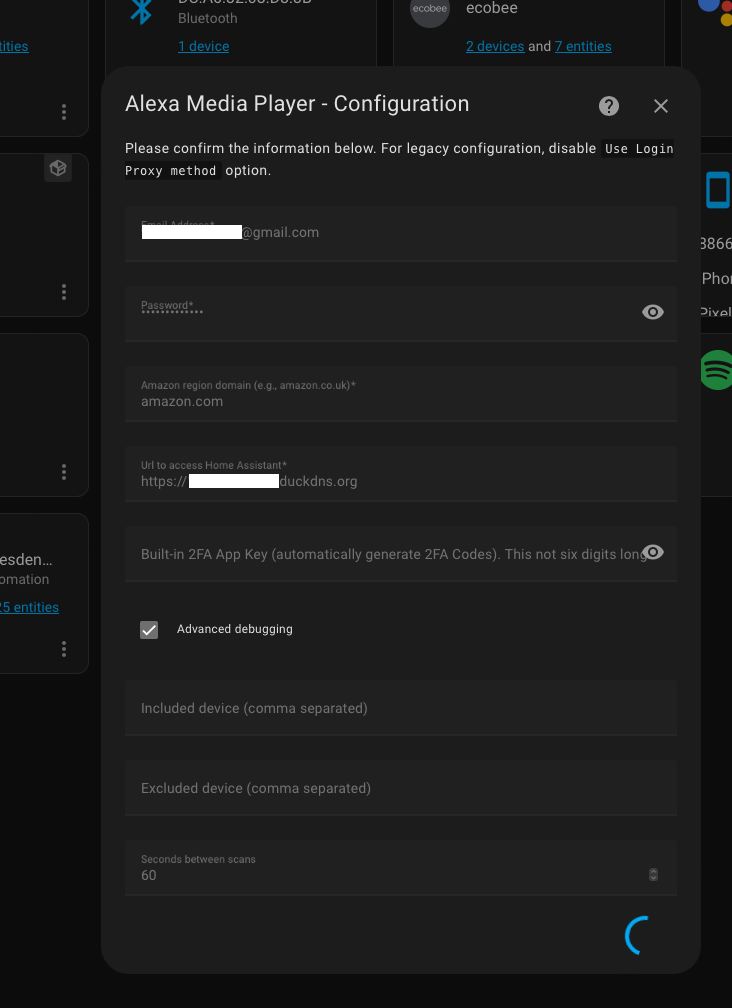The image size is (732, 1008).
Task: Close the Alexa Media Player configuration dialog
Action: point(660,105)
